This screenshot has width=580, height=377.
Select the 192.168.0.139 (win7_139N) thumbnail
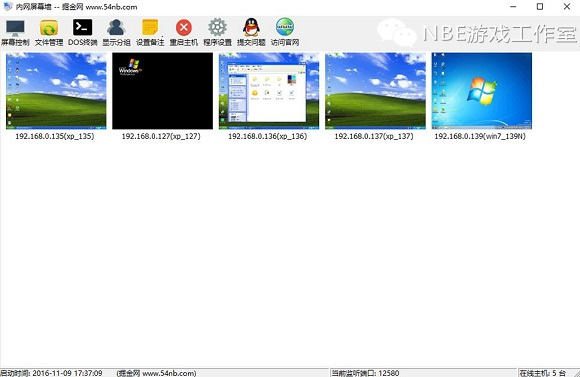pyautogui.click(x=482, y=91)
